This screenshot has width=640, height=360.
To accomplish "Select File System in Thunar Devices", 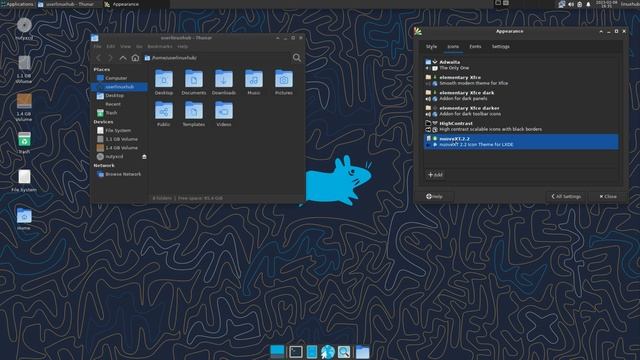I will tap(119, 131).
